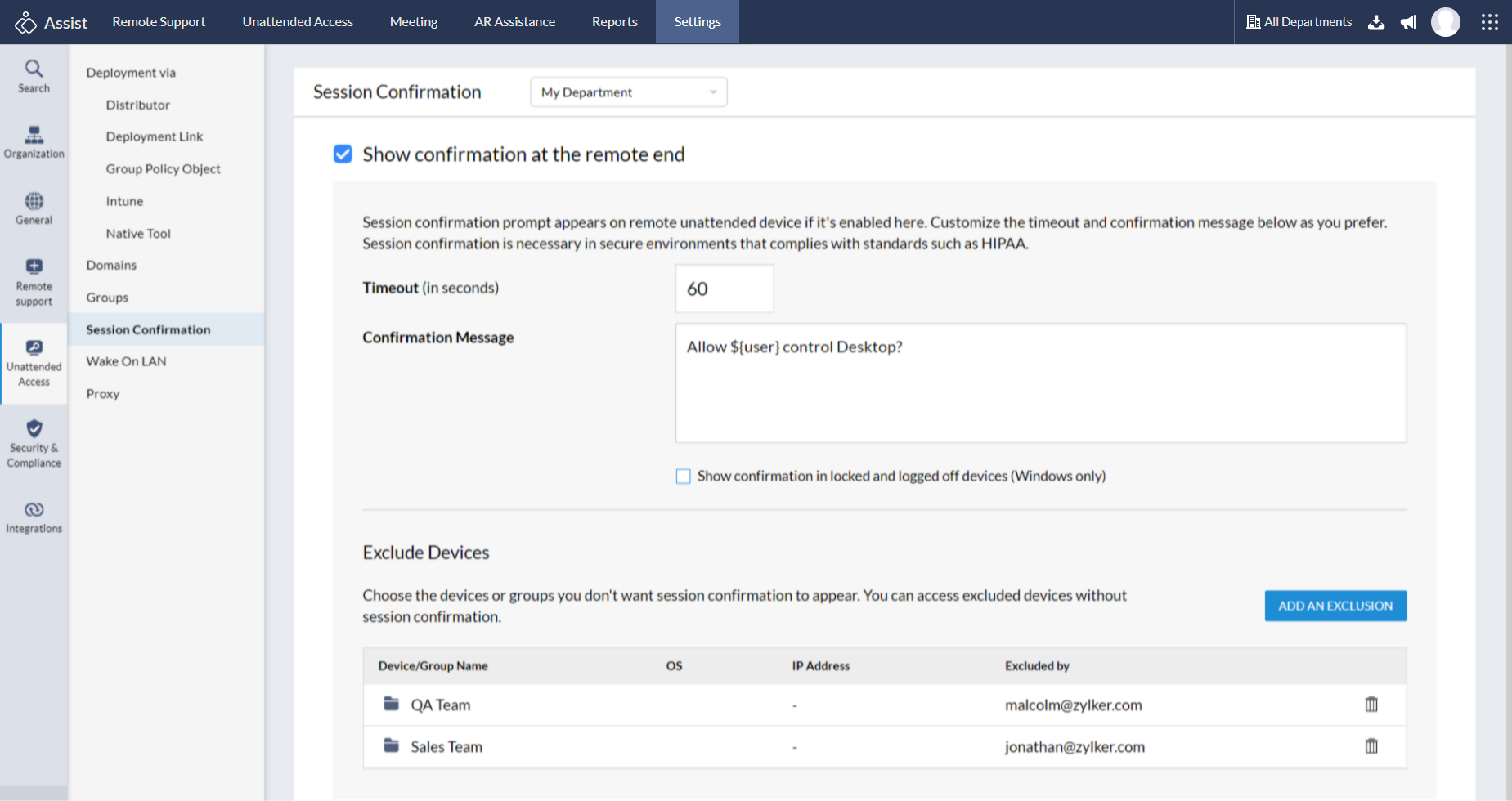Switch to the Reports tab

pos(614,22)
